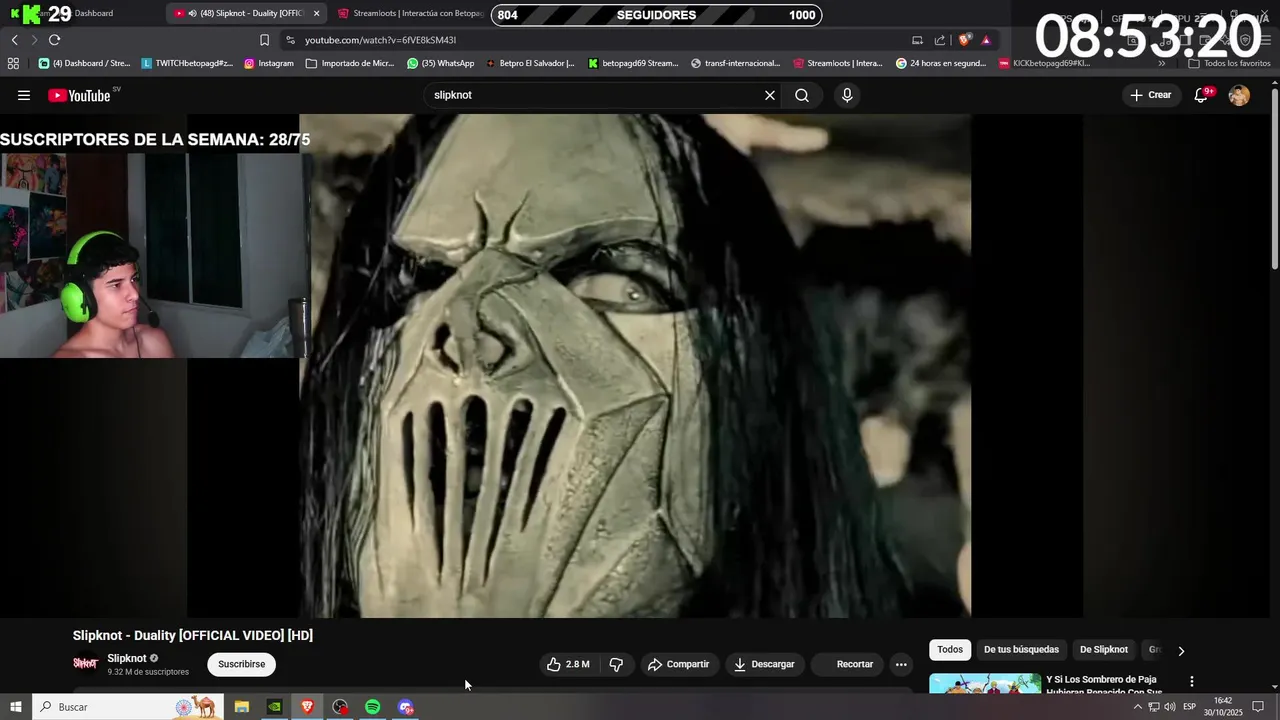Reload the current page
The width and height of the screenshot is (1280, 720).
coord(54,40)
